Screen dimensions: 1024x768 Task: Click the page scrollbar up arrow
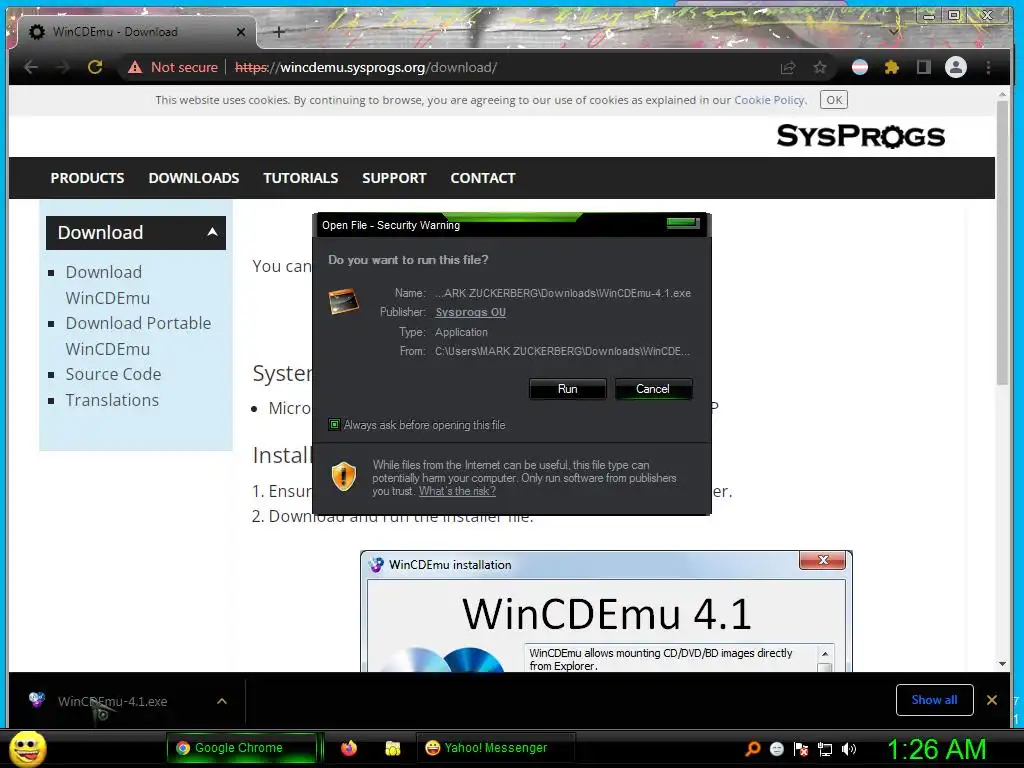point(1002,95)
